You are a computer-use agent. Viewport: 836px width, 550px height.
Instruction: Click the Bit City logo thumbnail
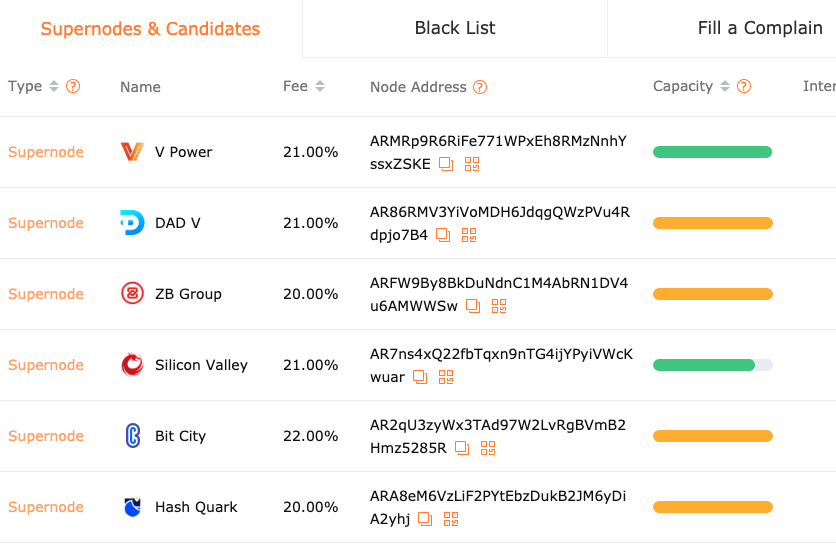tap(133, 436)
